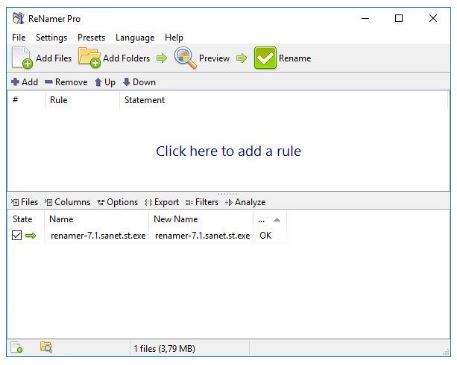Click the ReNamer Pro title bar app icon
The height and width of the screenshot is (365, 457).
18,18
